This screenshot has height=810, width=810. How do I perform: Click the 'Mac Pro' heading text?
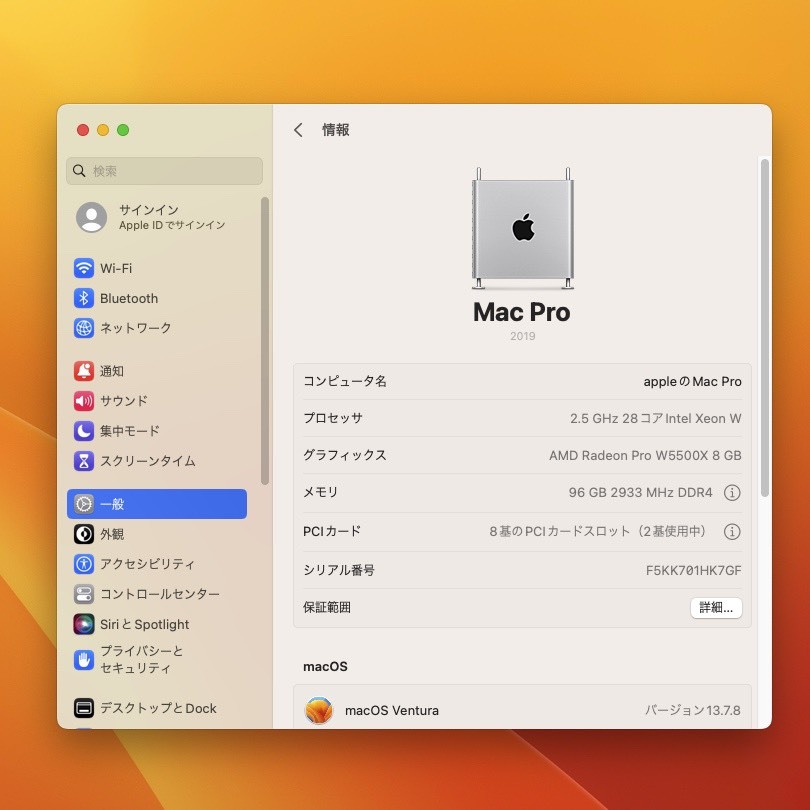coord(522,312)
